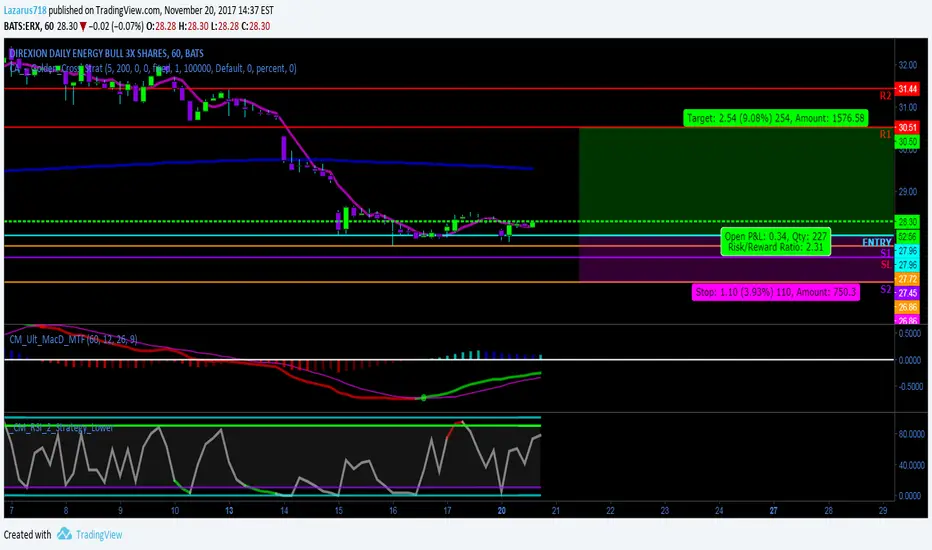Image resolution: width=932 pixels, height=550 pixels.
Task: Click the O:28.28 open value
Action: [x=161, y=26]
